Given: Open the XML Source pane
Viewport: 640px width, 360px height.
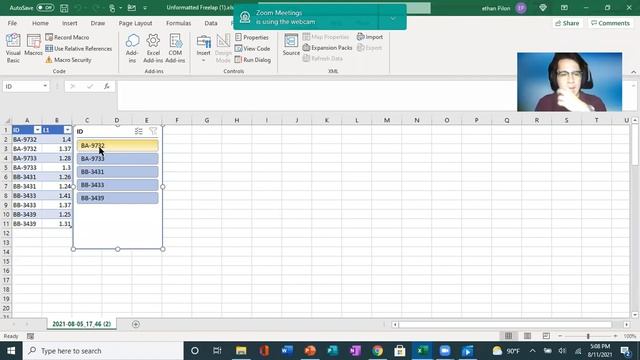Looking at the screenshot, I should [291, 45].
